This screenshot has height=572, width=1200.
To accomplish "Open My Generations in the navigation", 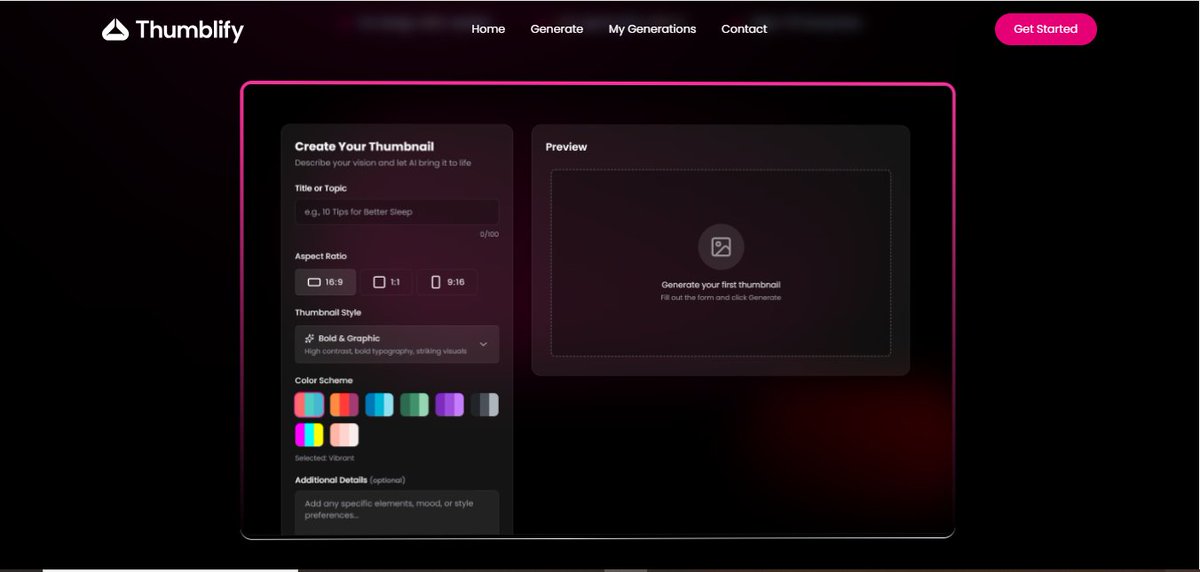I will 652,29.
